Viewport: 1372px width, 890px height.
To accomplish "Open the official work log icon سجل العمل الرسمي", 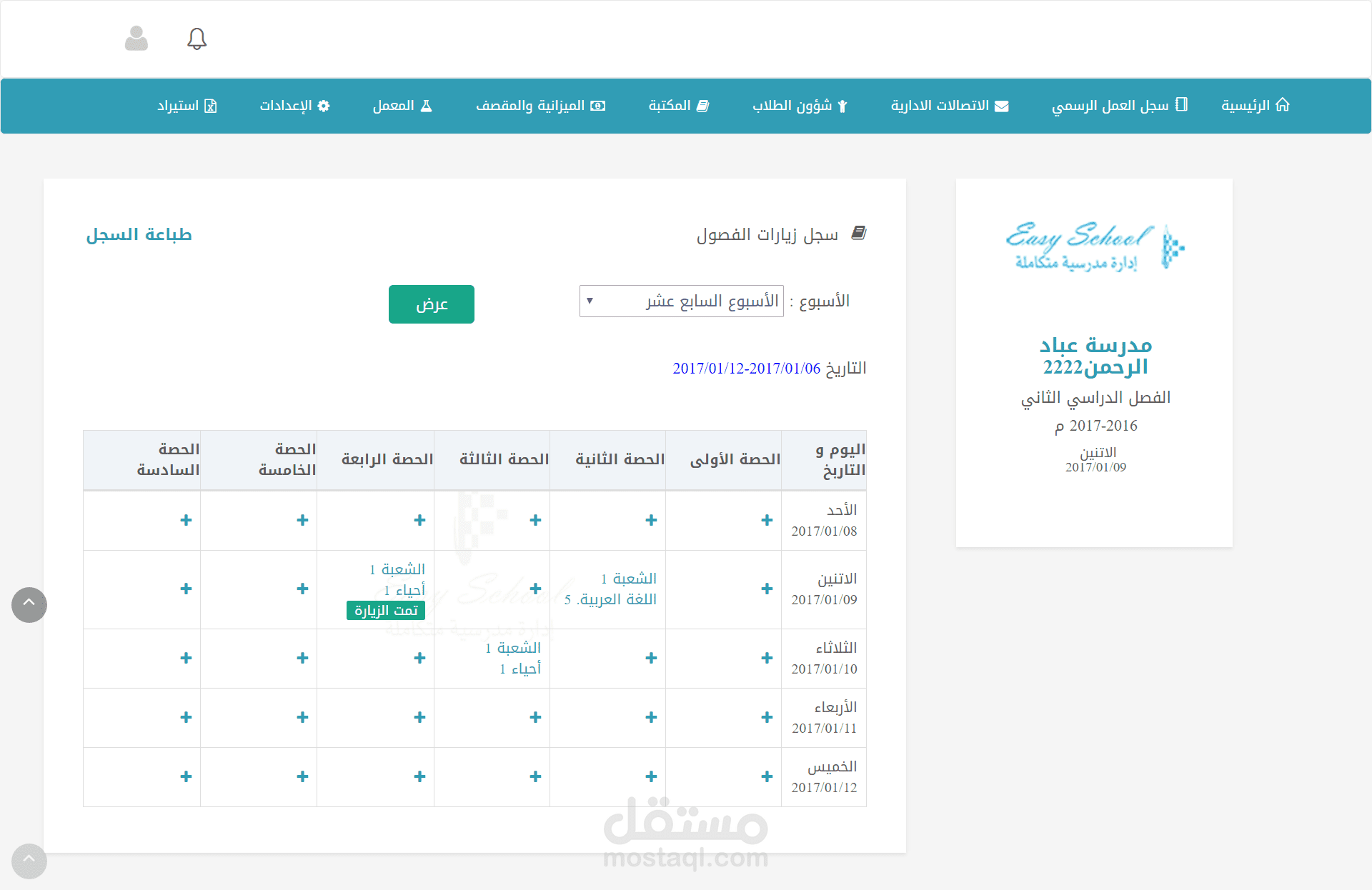I will click(1183, 104).
